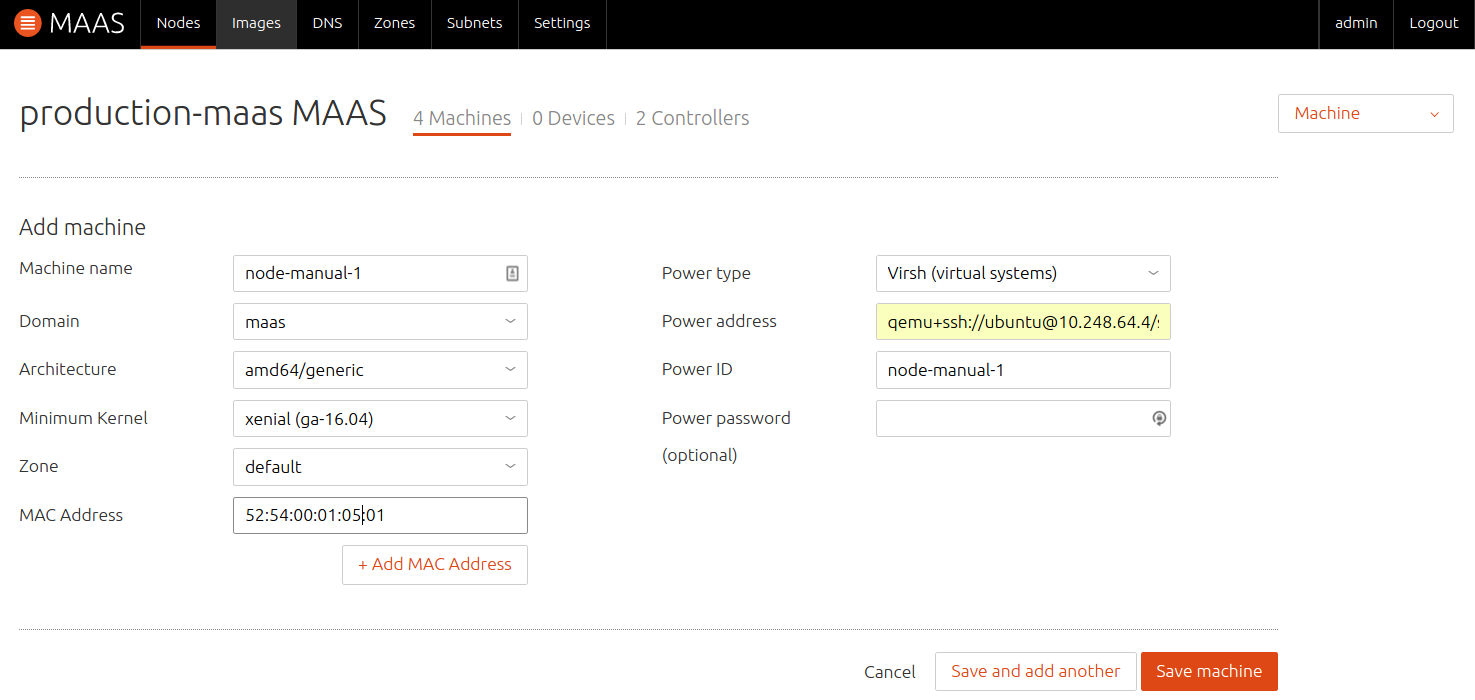Click the contact card icon in Machine name field
Screen dimensions: 1475x700
tap(512, 273)
